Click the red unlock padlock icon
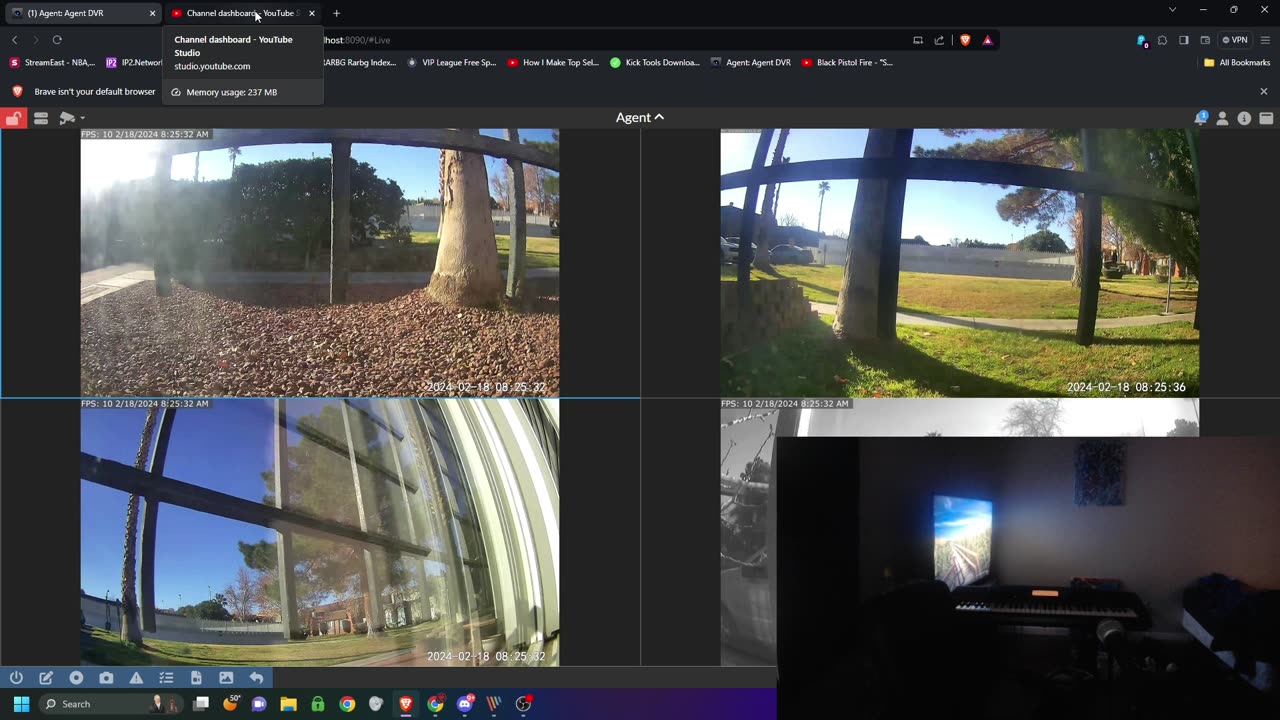 click(13, 118)
